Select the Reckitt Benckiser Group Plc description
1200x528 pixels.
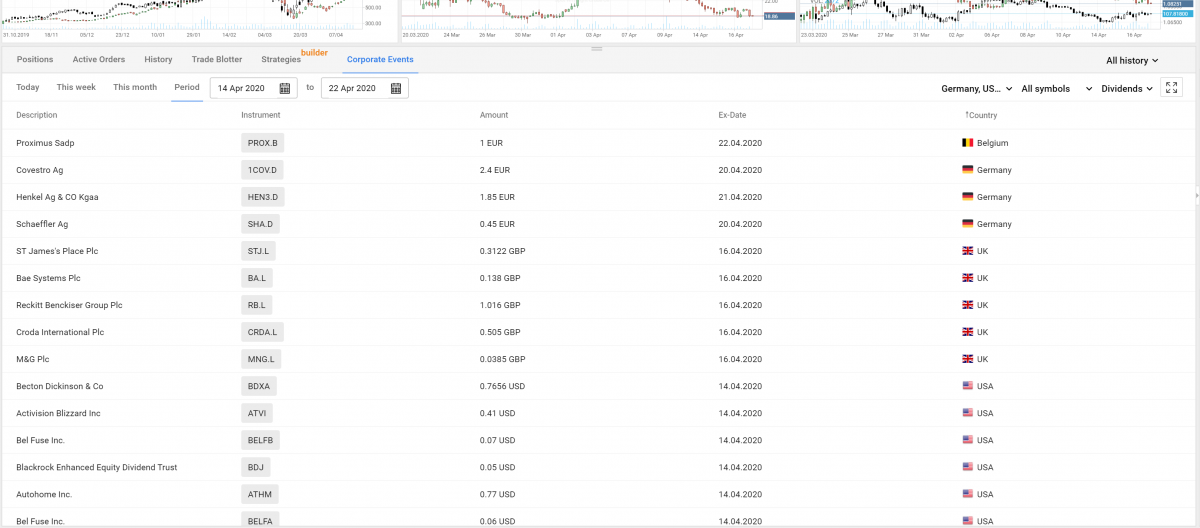(x=69, y=305)
